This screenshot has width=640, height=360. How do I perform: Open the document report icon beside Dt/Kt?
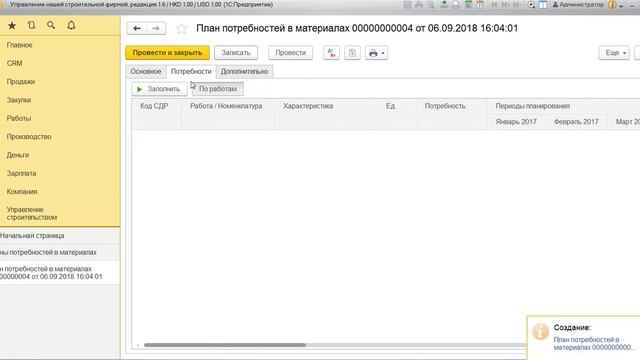coord(352,53)
